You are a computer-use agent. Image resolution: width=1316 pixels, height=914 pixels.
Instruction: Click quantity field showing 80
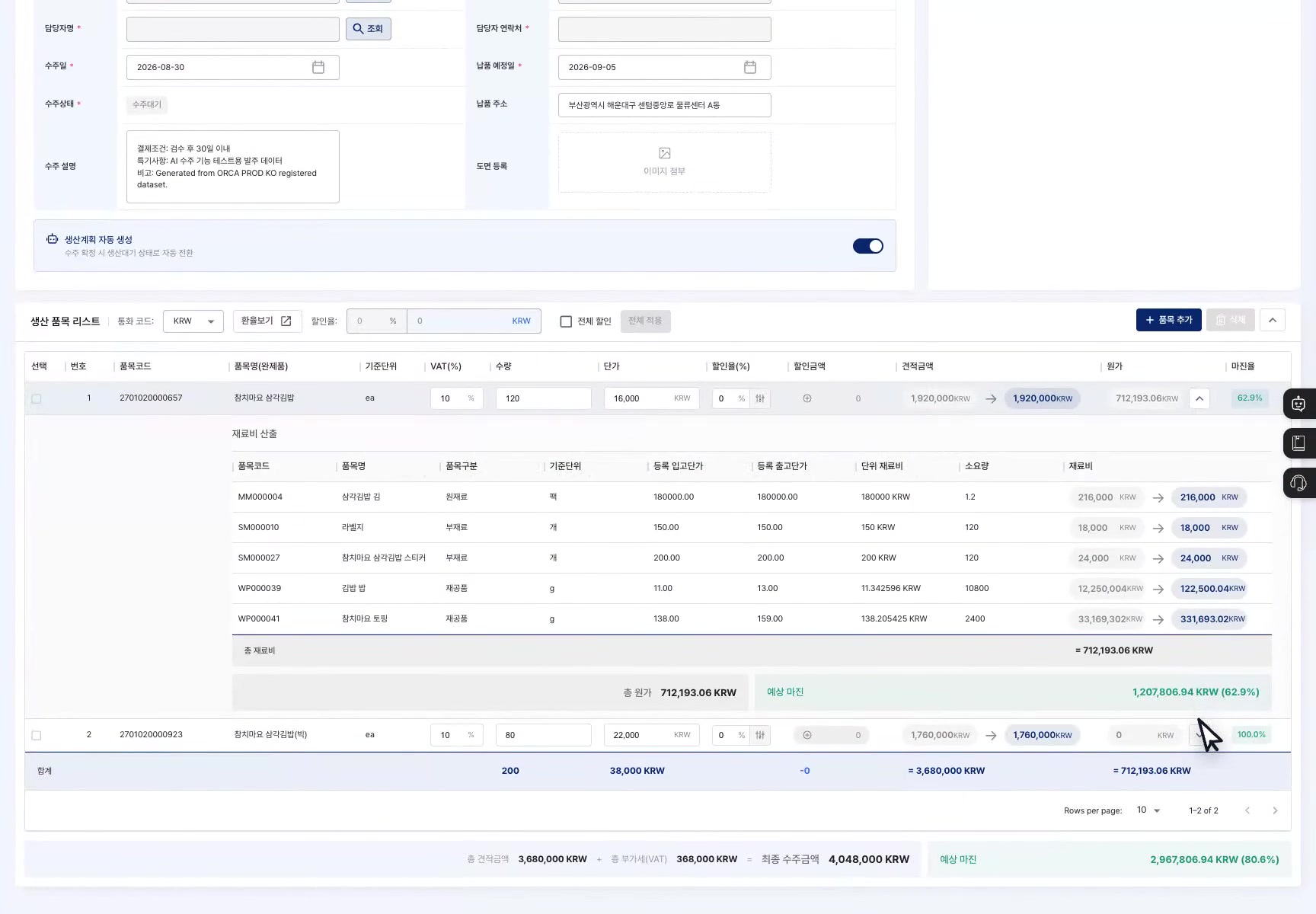[544, 735]
